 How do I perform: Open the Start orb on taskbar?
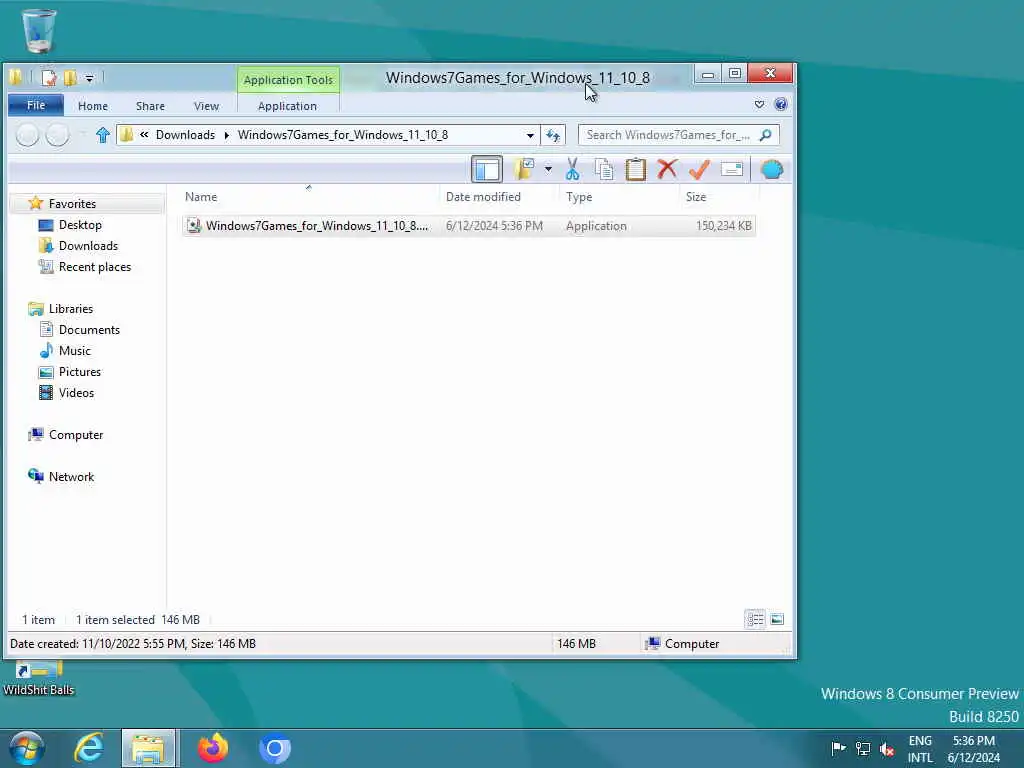[x=27, y=748]
